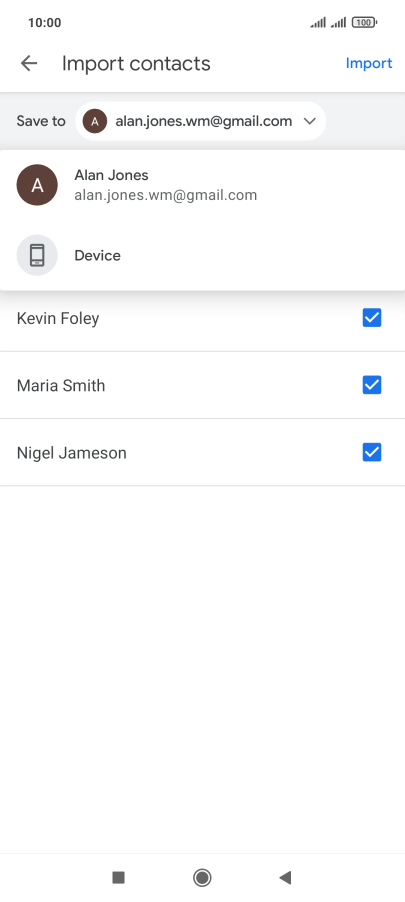Uncheck the Maria Smith checkbox
Image resolution: width=405 pixels, height=902 pixels.
pos(372,385)
